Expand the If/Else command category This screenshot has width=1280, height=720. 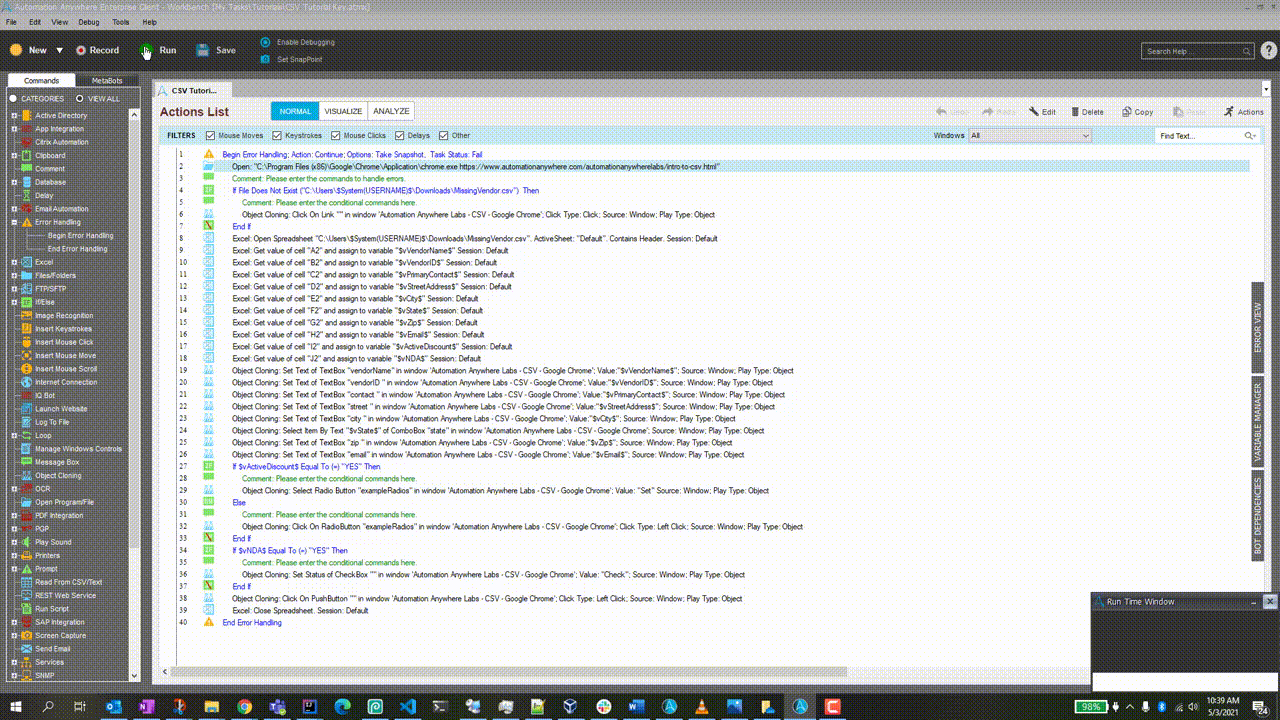(15, 302)
